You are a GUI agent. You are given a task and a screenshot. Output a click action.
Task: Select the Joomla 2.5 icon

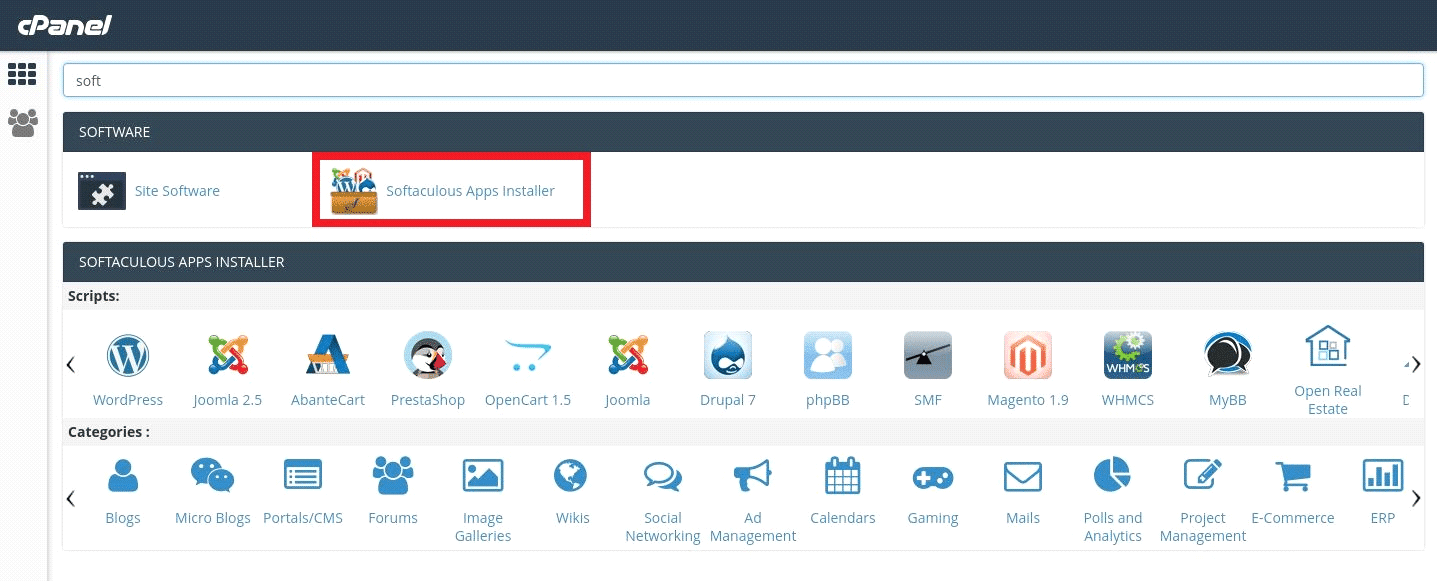(227, 355)
